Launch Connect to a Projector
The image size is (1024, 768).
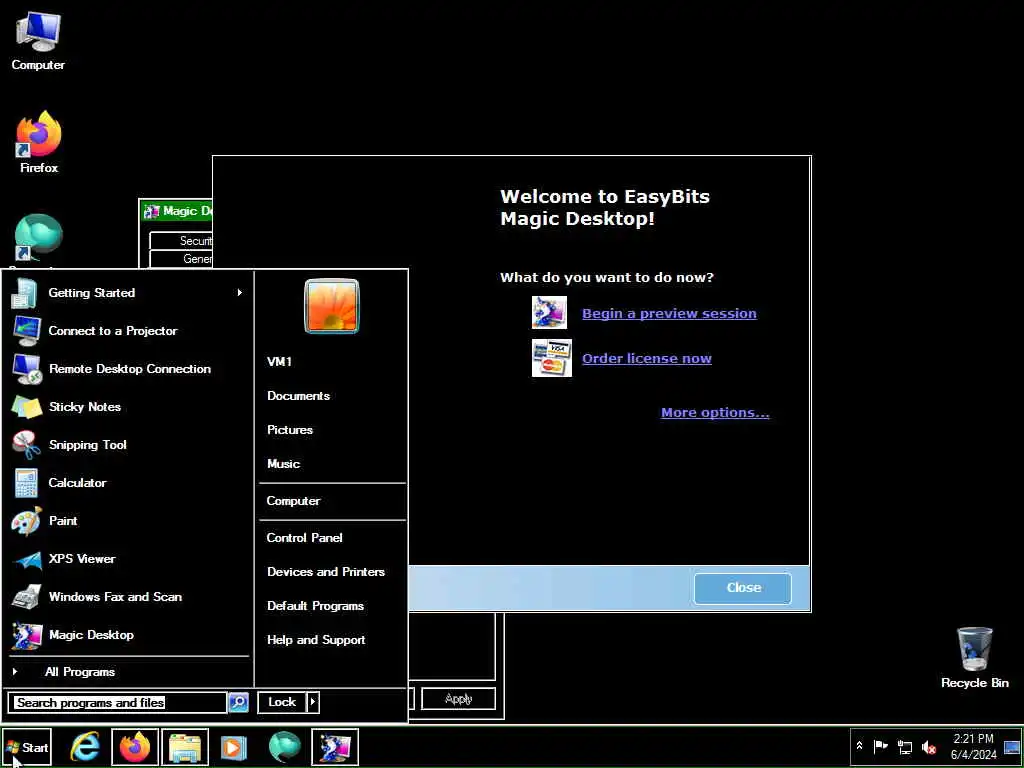coord(128,331)
